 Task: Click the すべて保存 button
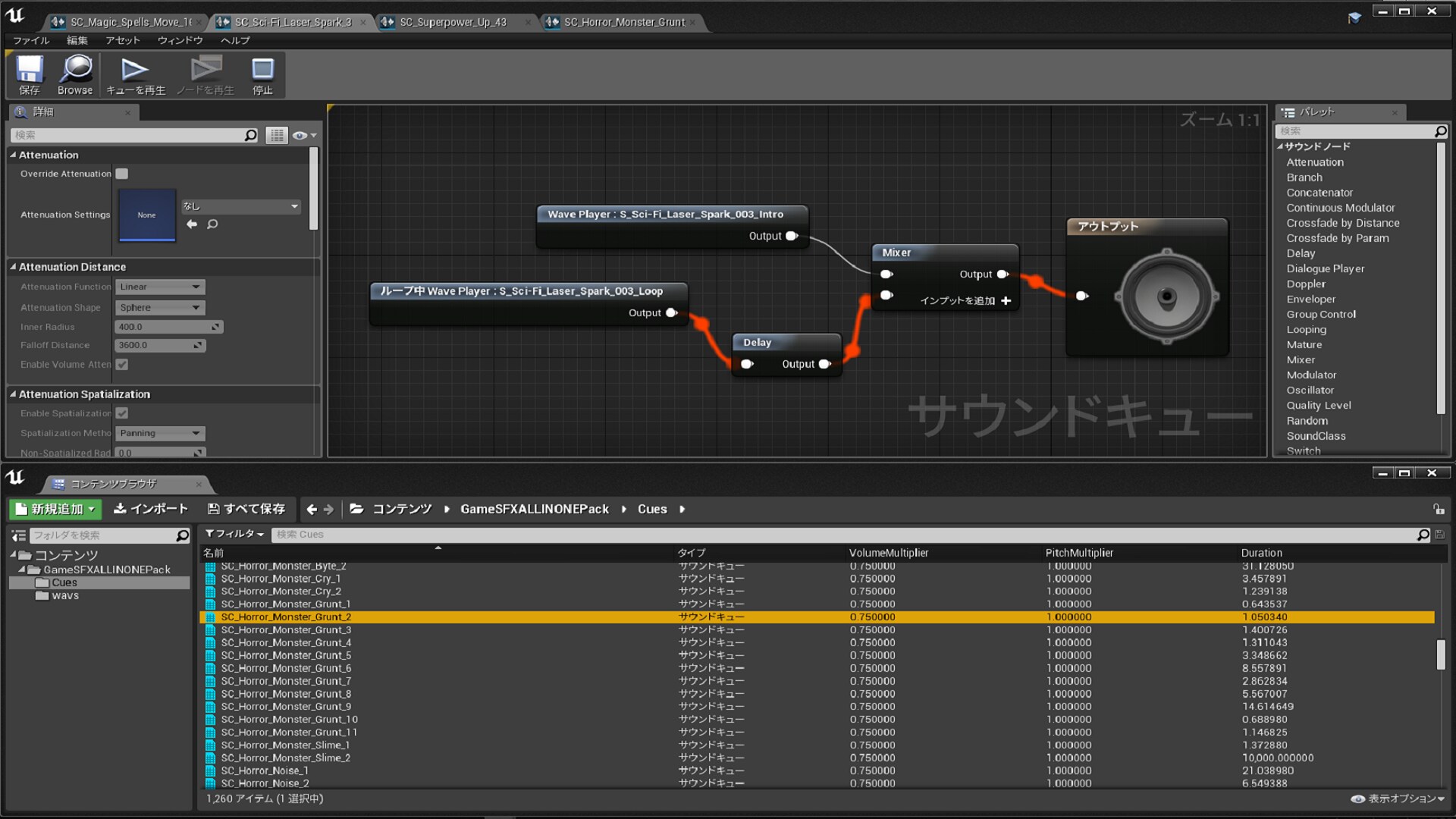[246, 509]
